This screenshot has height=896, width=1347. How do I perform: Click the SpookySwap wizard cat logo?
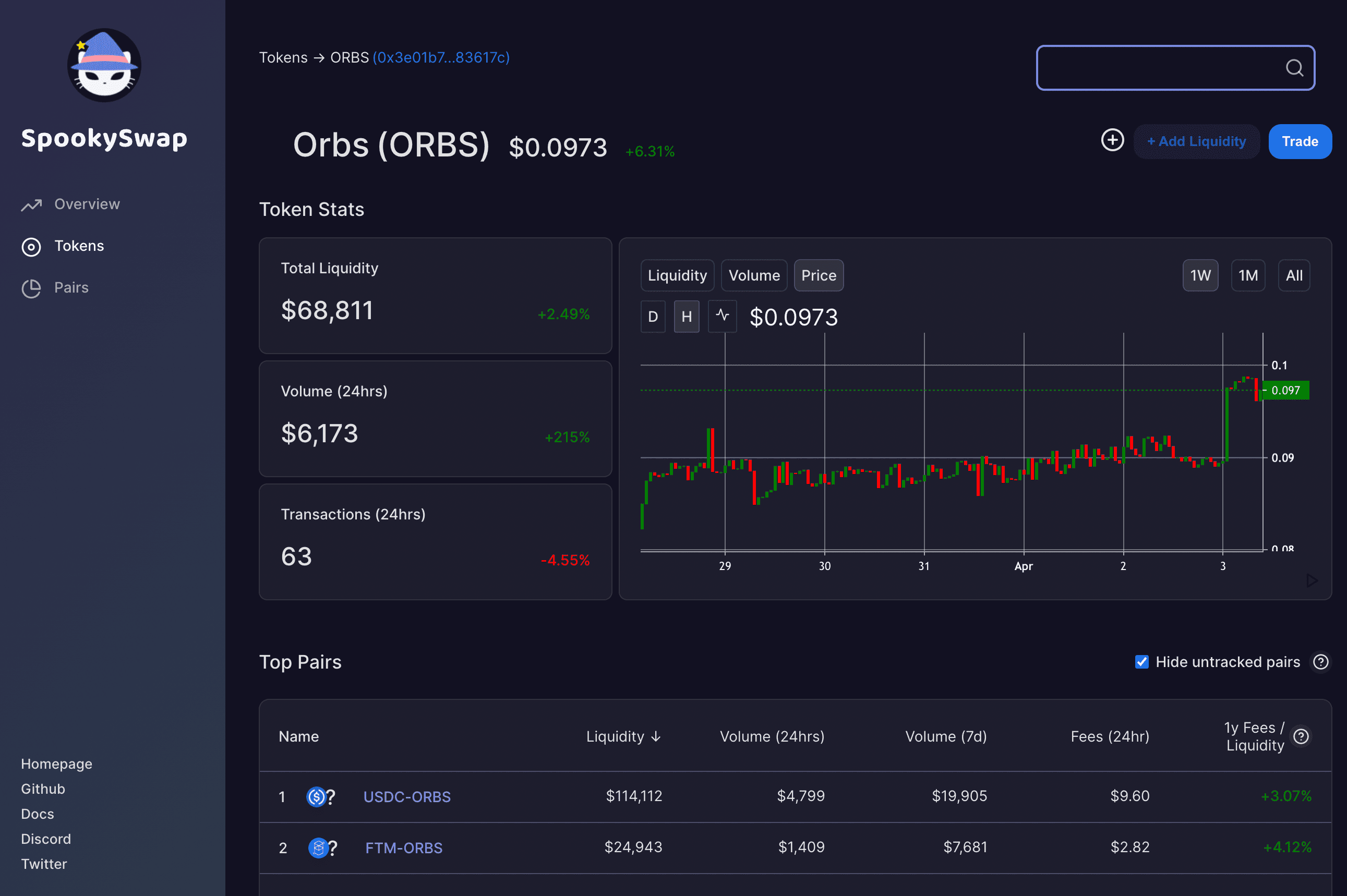pyautogui.click(x=104, y=65)
